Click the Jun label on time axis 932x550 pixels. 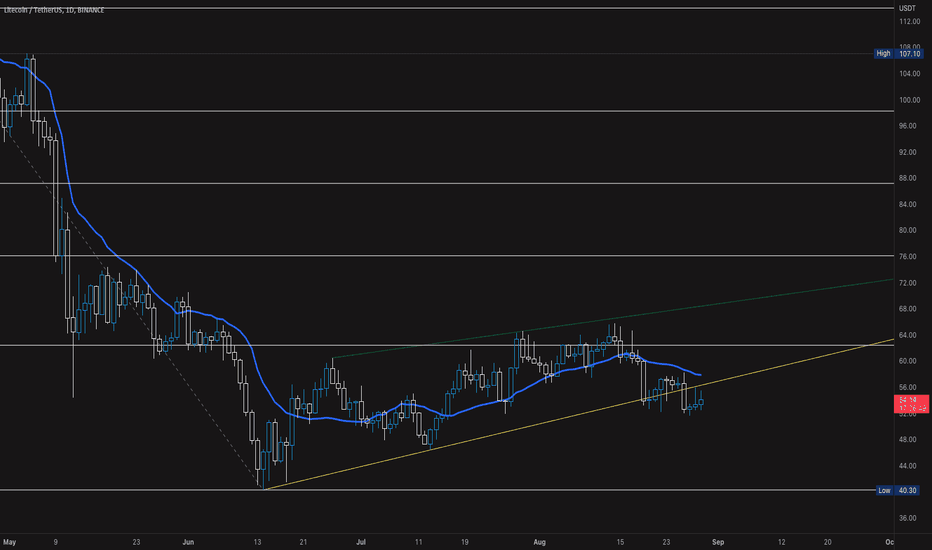pos(188,542)
